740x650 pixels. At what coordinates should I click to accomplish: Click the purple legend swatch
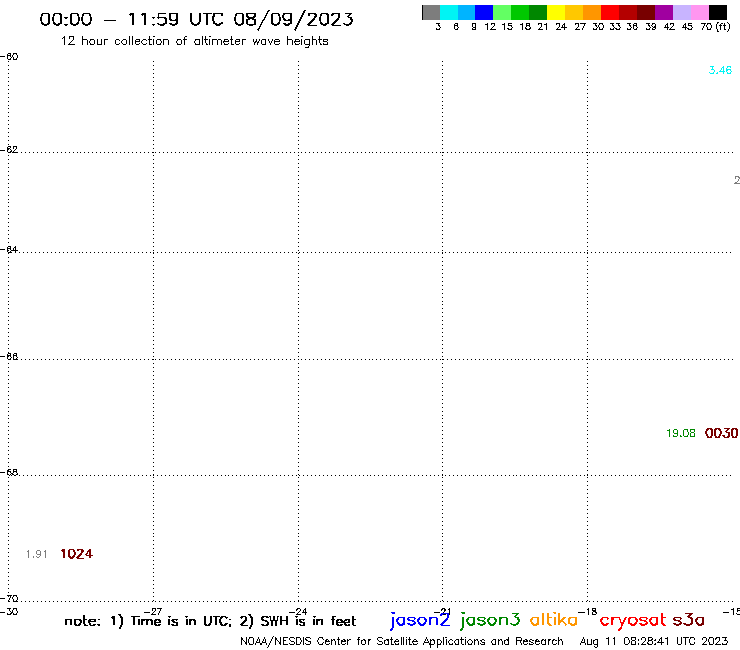[x=664, y=12]
